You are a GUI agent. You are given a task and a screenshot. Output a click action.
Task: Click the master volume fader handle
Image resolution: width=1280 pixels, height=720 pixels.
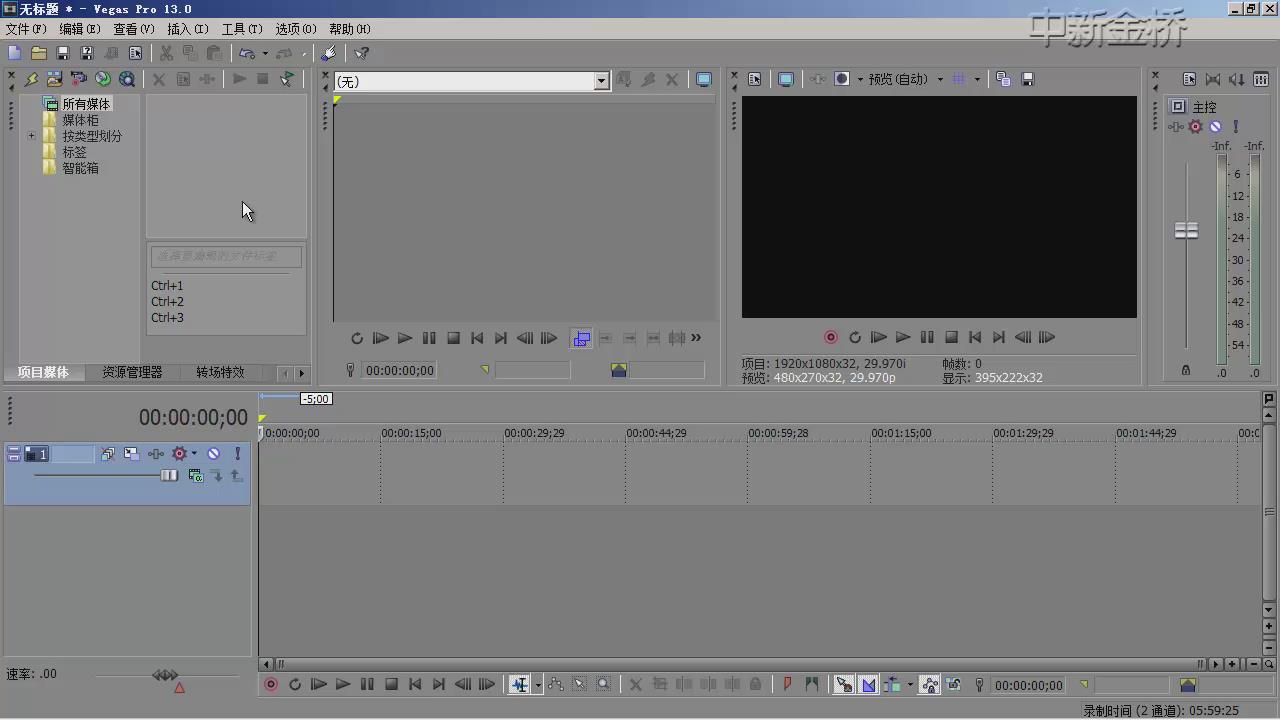pyautogui.click(x=1186, y=231)
